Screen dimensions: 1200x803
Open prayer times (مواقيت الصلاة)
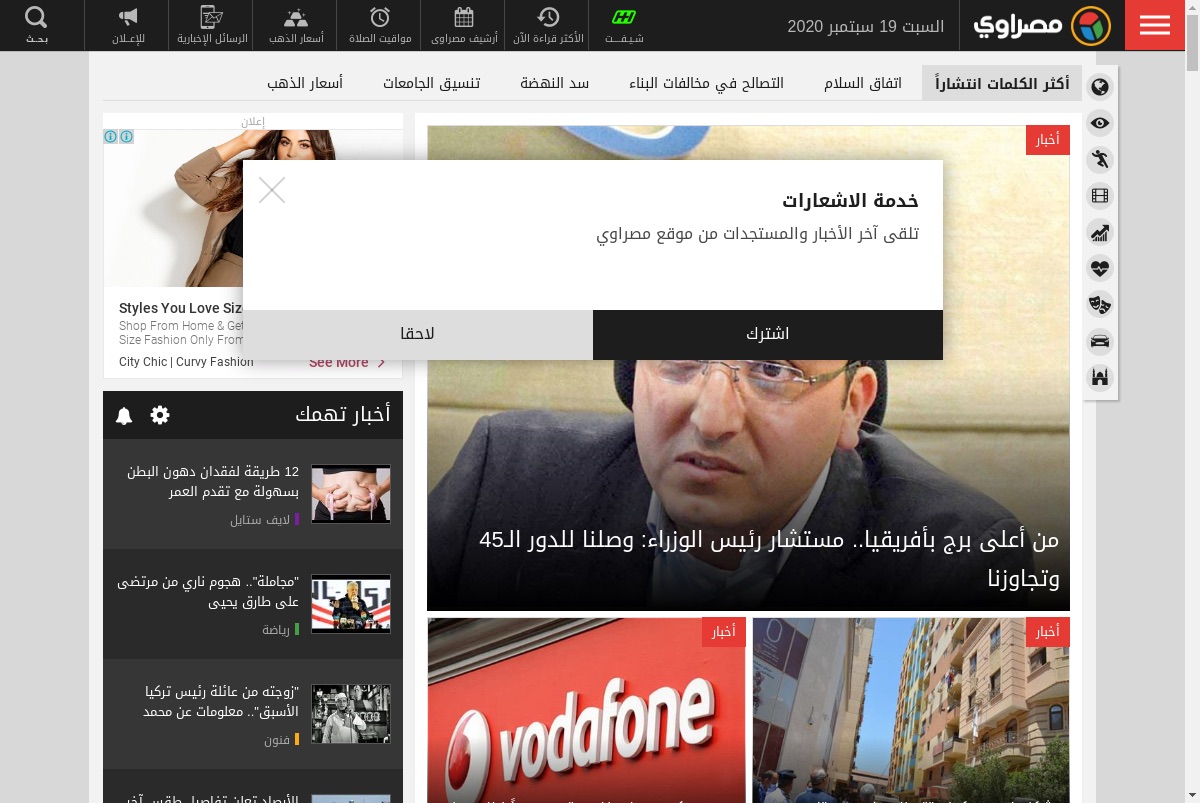click(x=380, y=25)
